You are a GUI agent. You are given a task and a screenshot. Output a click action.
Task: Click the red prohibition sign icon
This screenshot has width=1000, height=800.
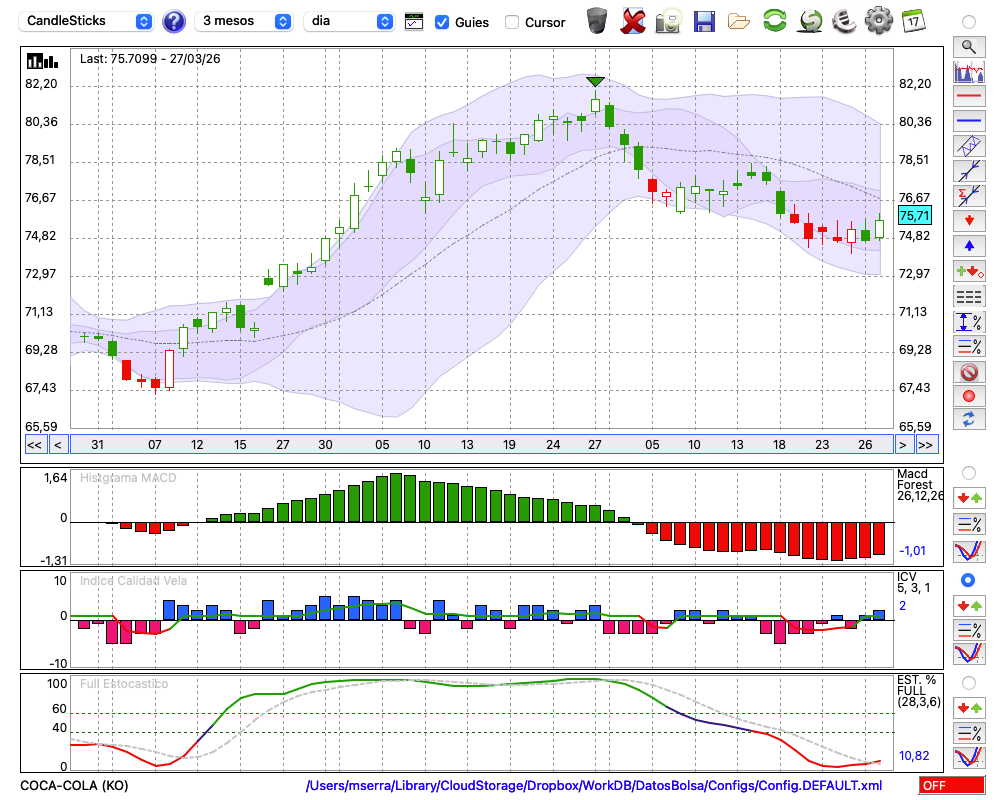(x=967, y=372)
